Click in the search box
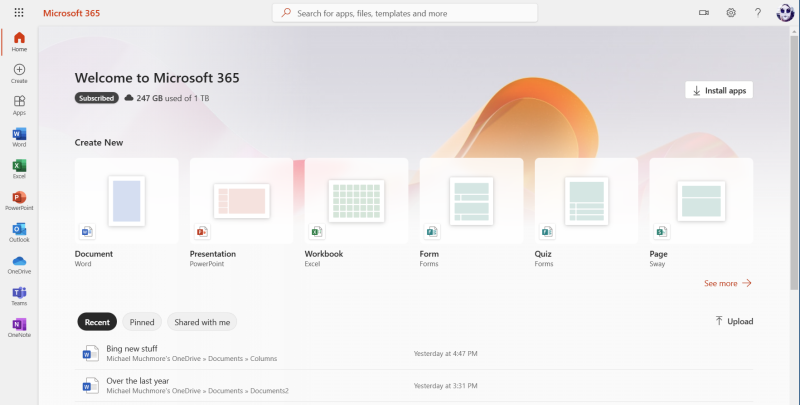Screen dimensions: 800x405 tap(405, 13)
